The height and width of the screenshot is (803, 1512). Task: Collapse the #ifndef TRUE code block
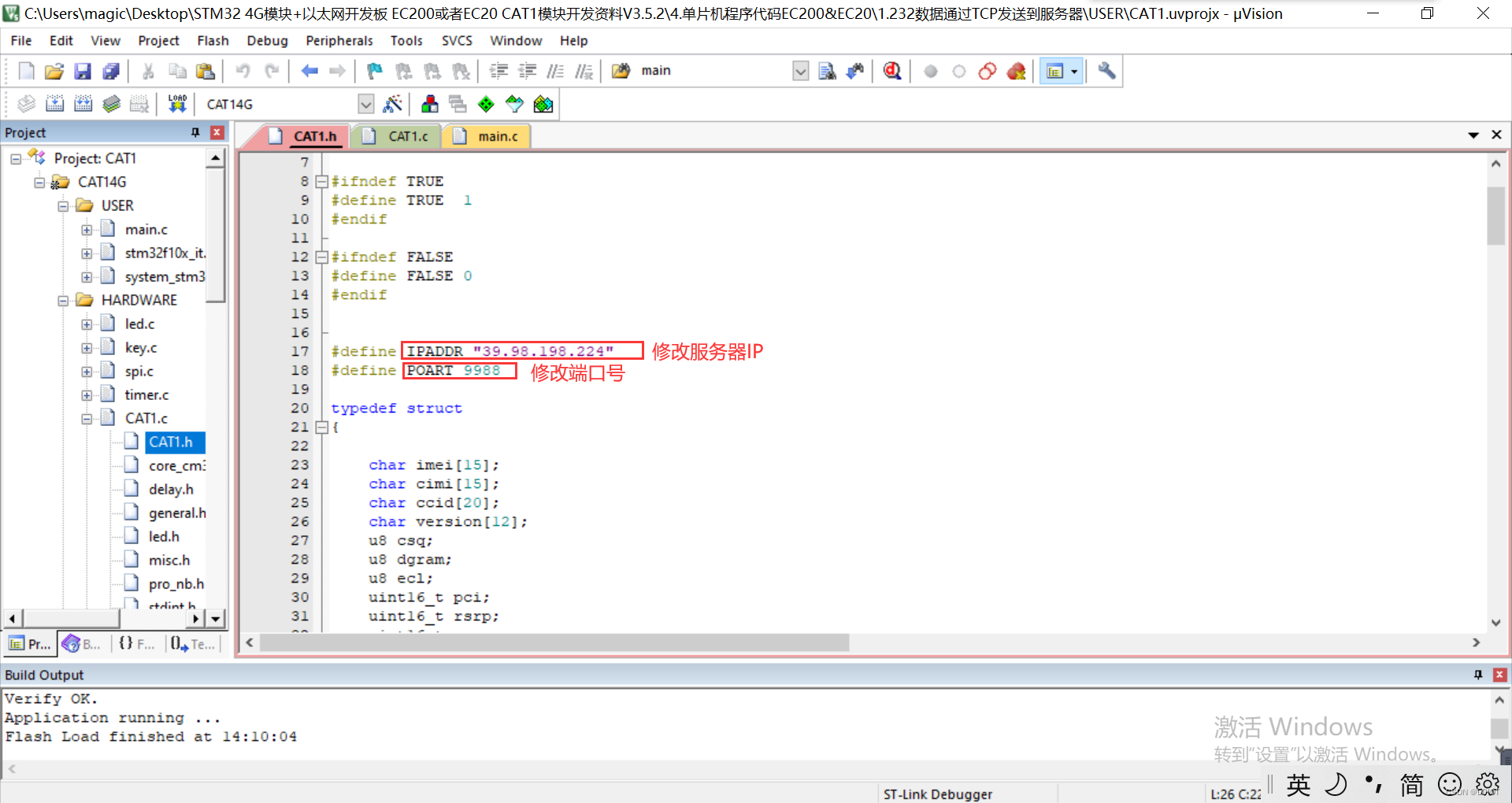pyautogui.click(x=321, y=181)
